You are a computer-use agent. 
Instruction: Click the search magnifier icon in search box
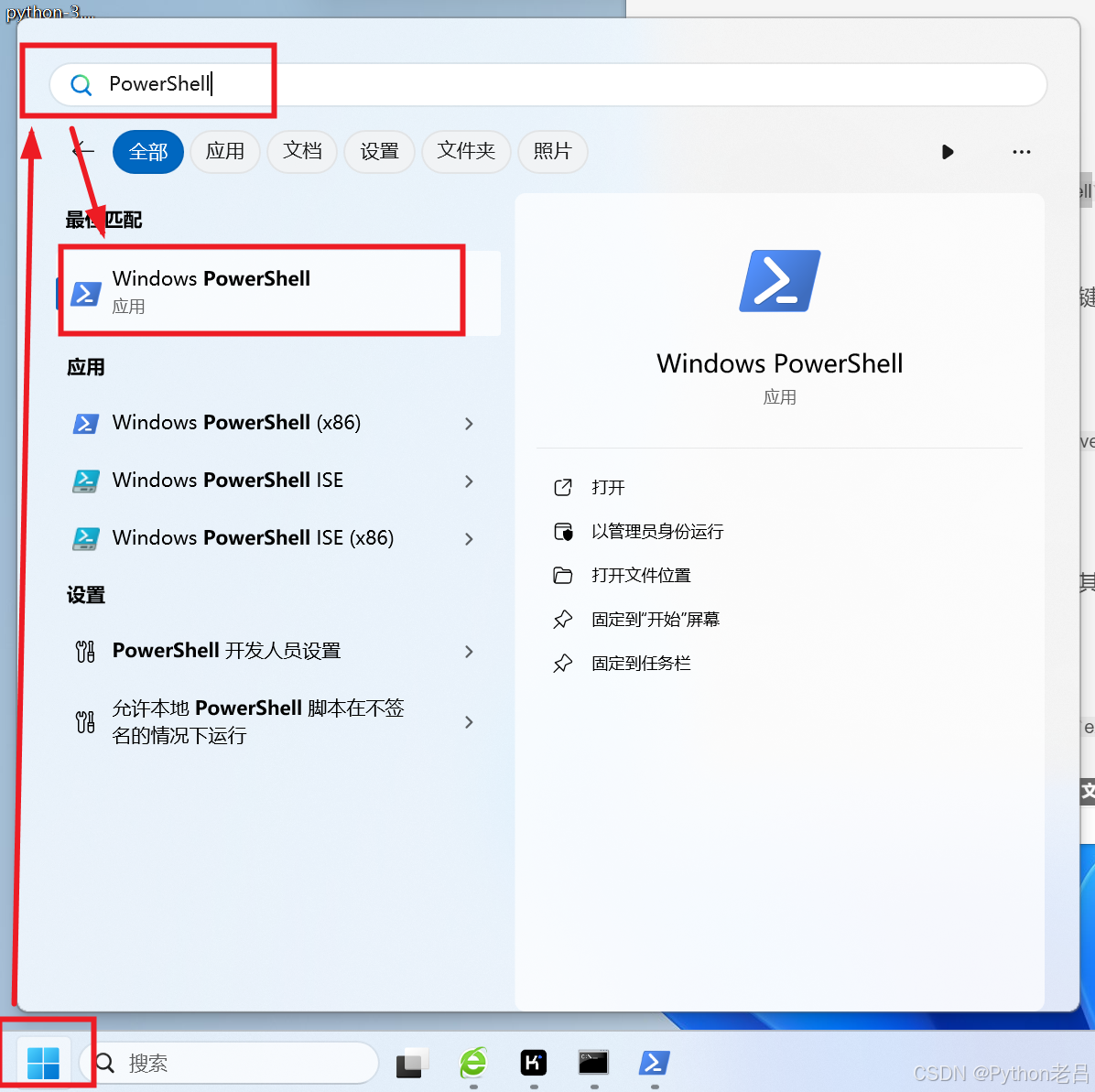[x=81, y=85]
